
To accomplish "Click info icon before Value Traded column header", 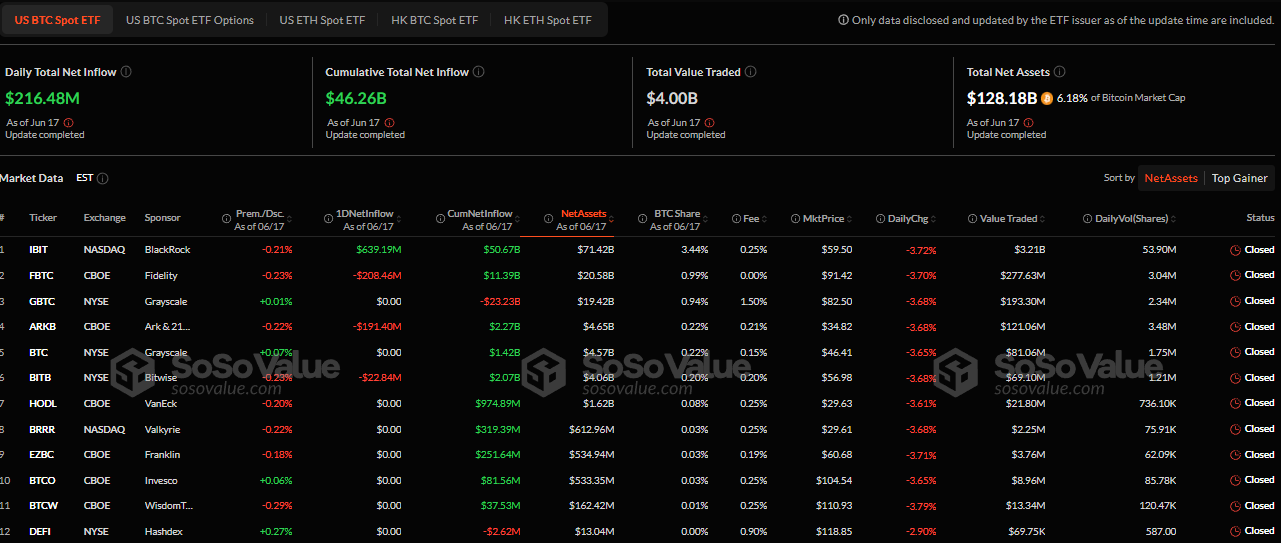I will 972,218.
